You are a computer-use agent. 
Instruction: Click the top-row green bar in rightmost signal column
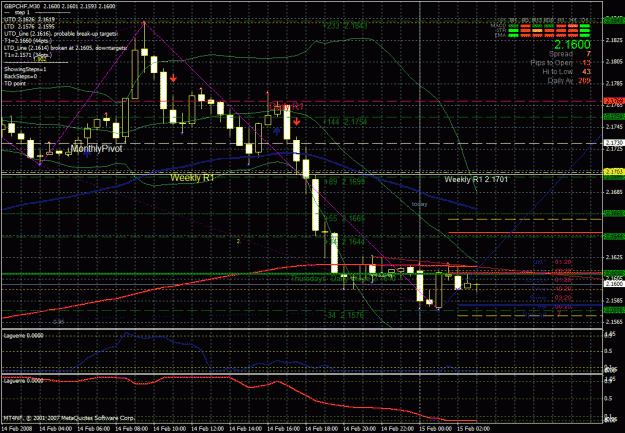pyautogui.click(x=585, y=26)
